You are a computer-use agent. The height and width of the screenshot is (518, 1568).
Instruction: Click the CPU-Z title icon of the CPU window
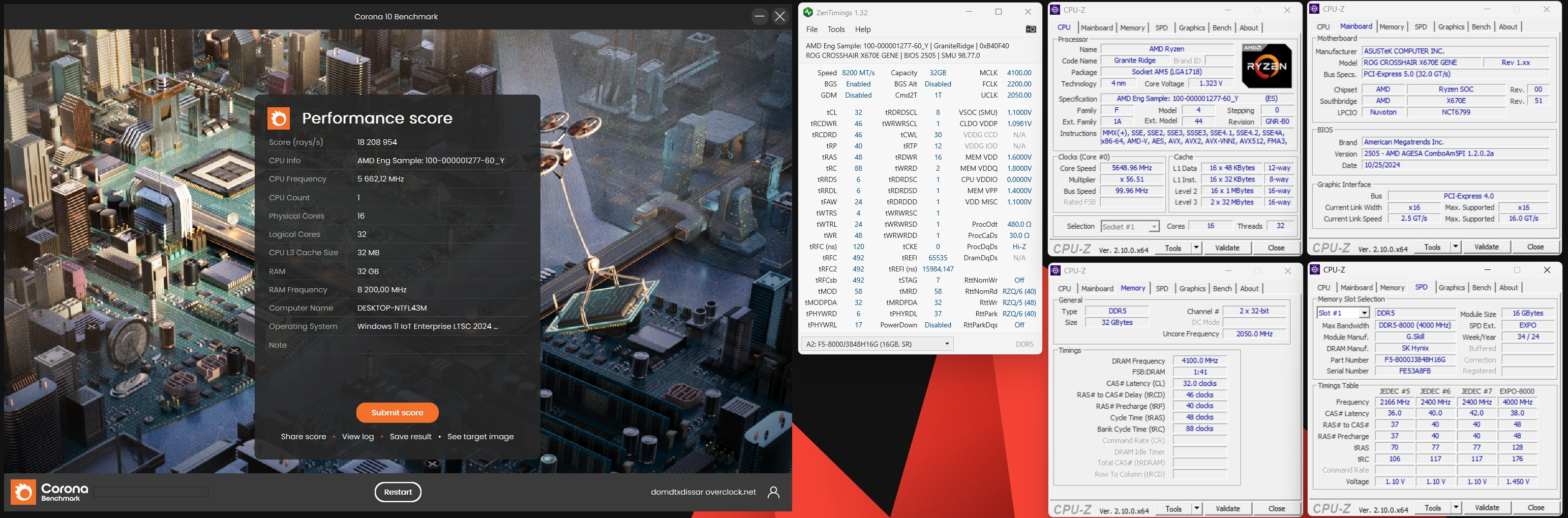pos(1056,10)
